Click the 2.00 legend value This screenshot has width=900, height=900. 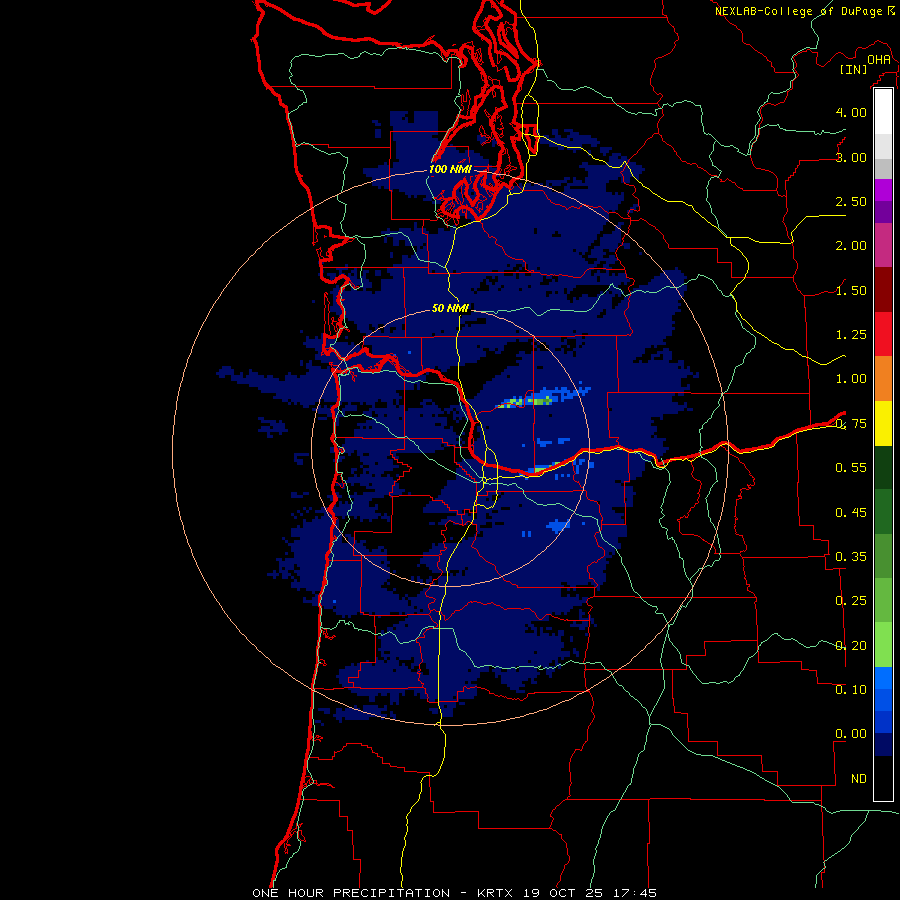point(851,246)
